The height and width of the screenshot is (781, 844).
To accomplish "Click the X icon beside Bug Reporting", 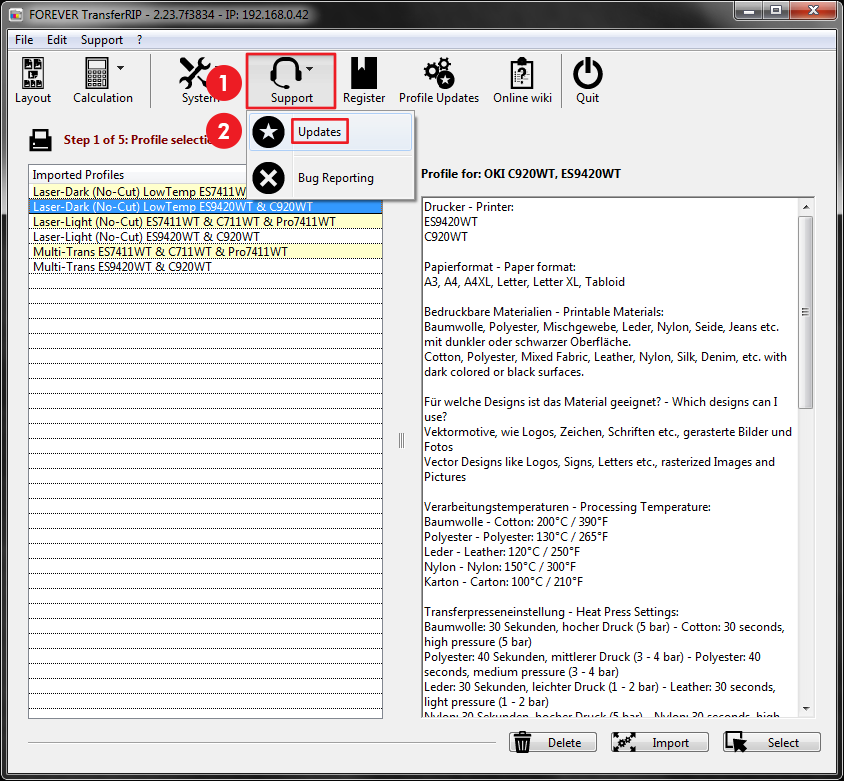I will pyautogui.click(x=269, y=178).
